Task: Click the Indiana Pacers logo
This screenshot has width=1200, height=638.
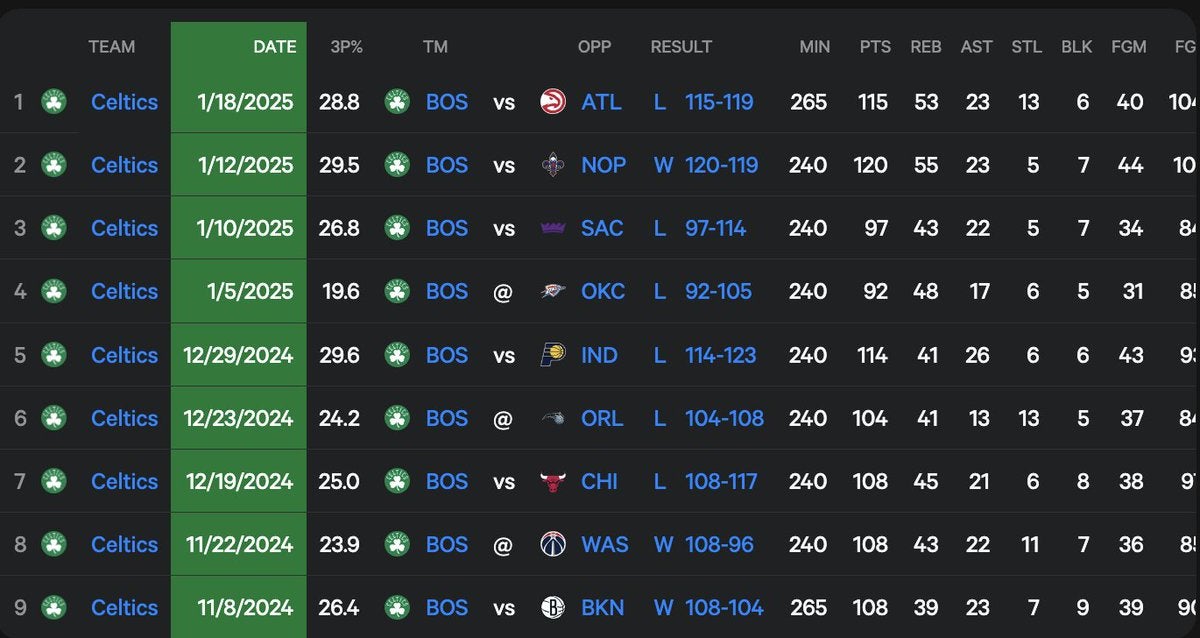Action: 552,355
